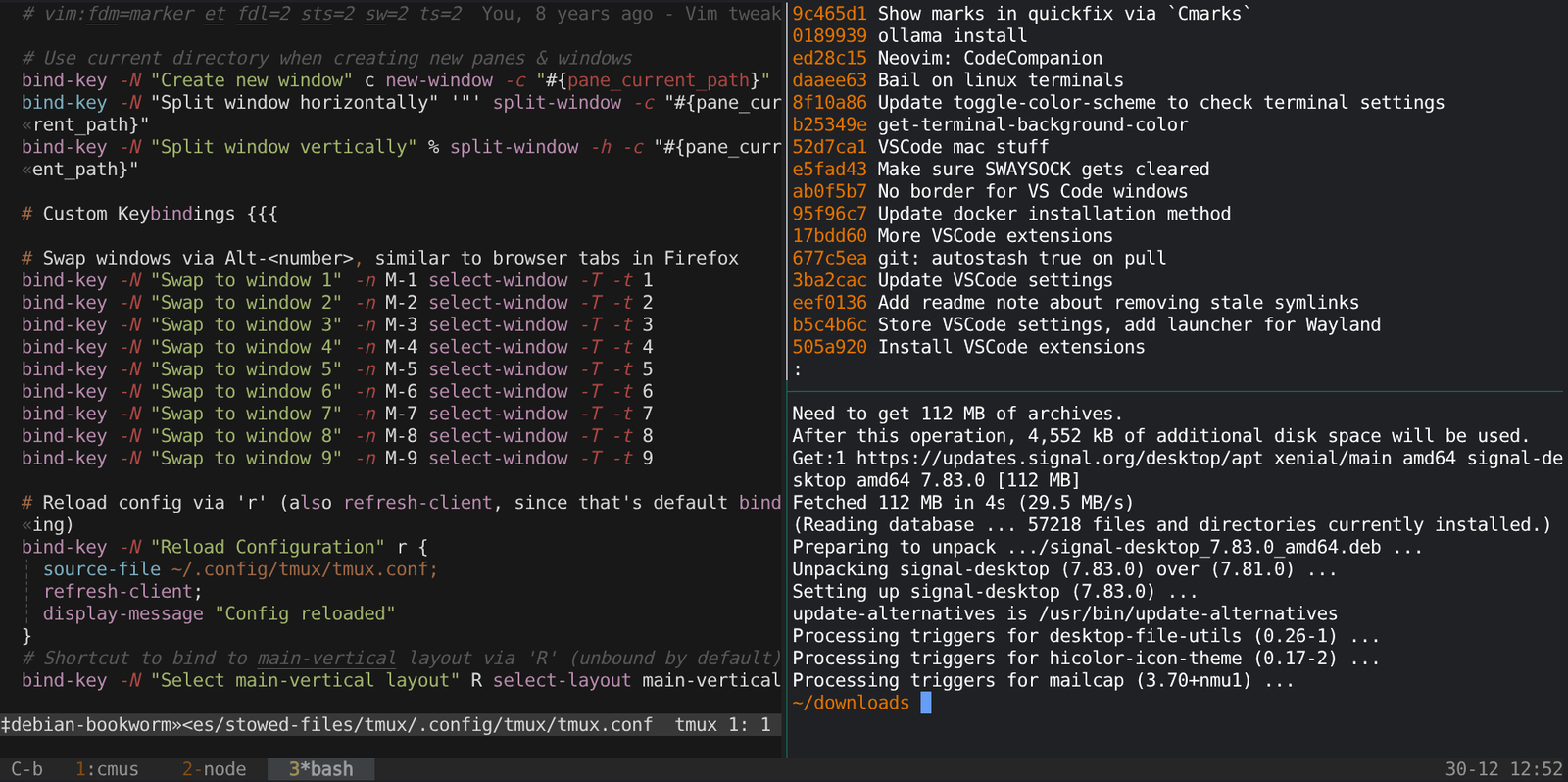Select the active 3*bash tmux window

point(320,769)
